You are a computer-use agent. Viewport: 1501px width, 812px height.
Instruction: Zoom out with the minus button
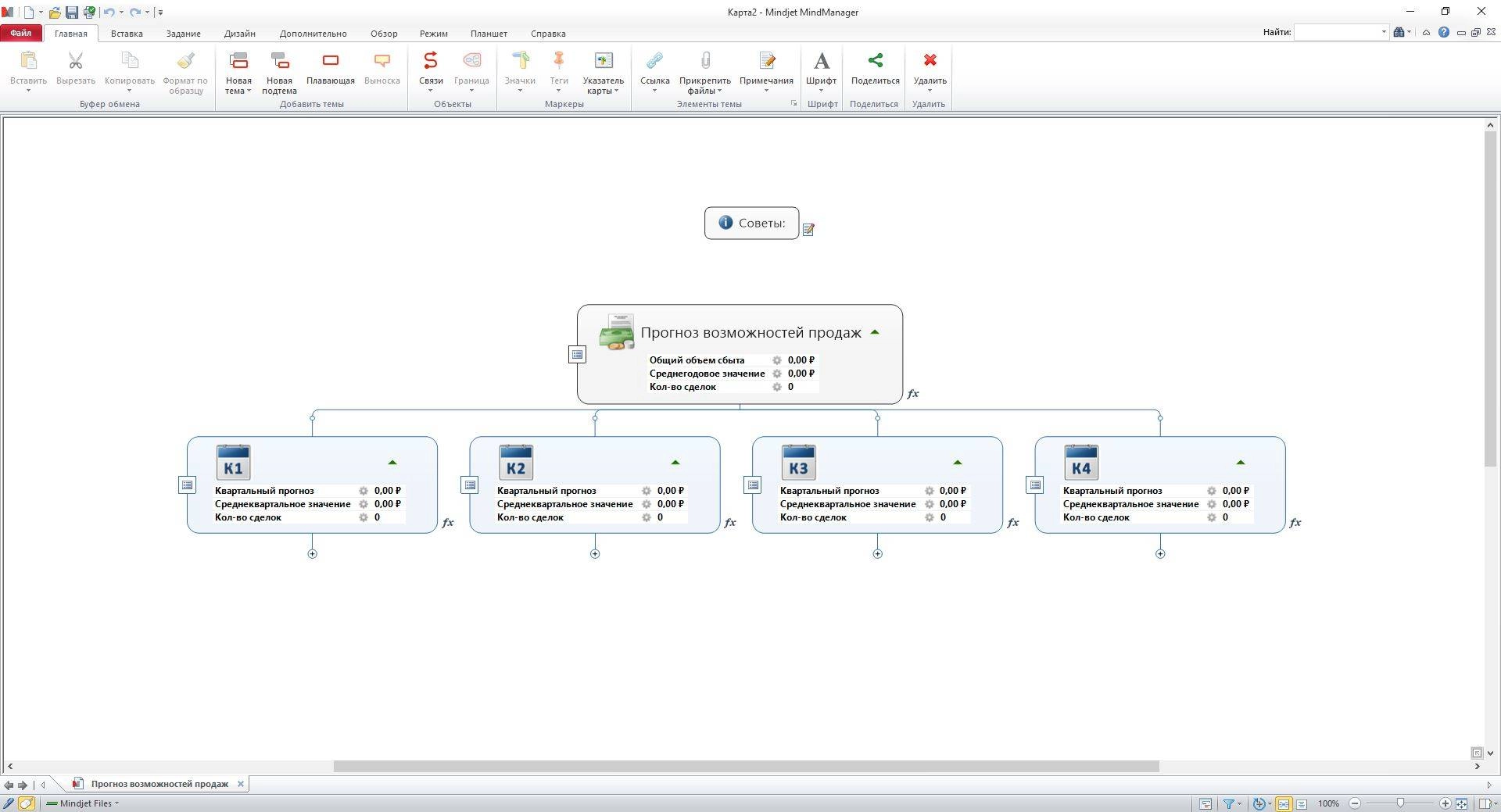(1355, 803)
